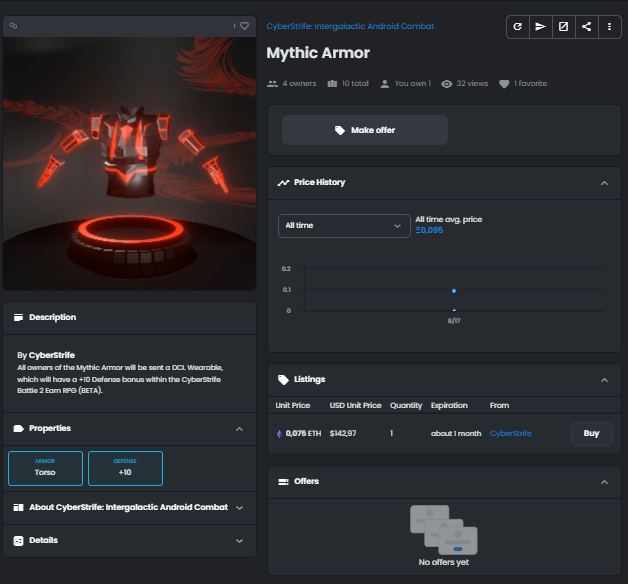Click the total supply icon
The width and height of the screenshot is (628, 584).
click(x=332, y=83)
